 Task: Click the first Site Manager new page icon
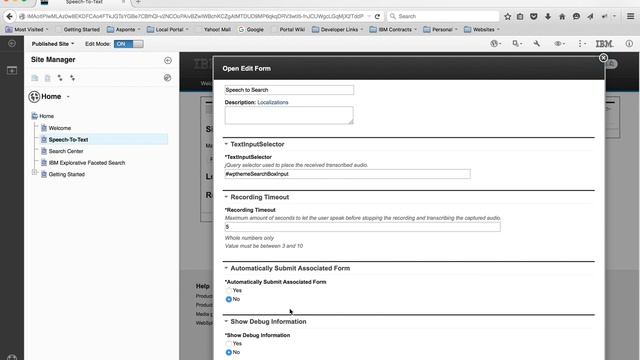click(35, 78)
